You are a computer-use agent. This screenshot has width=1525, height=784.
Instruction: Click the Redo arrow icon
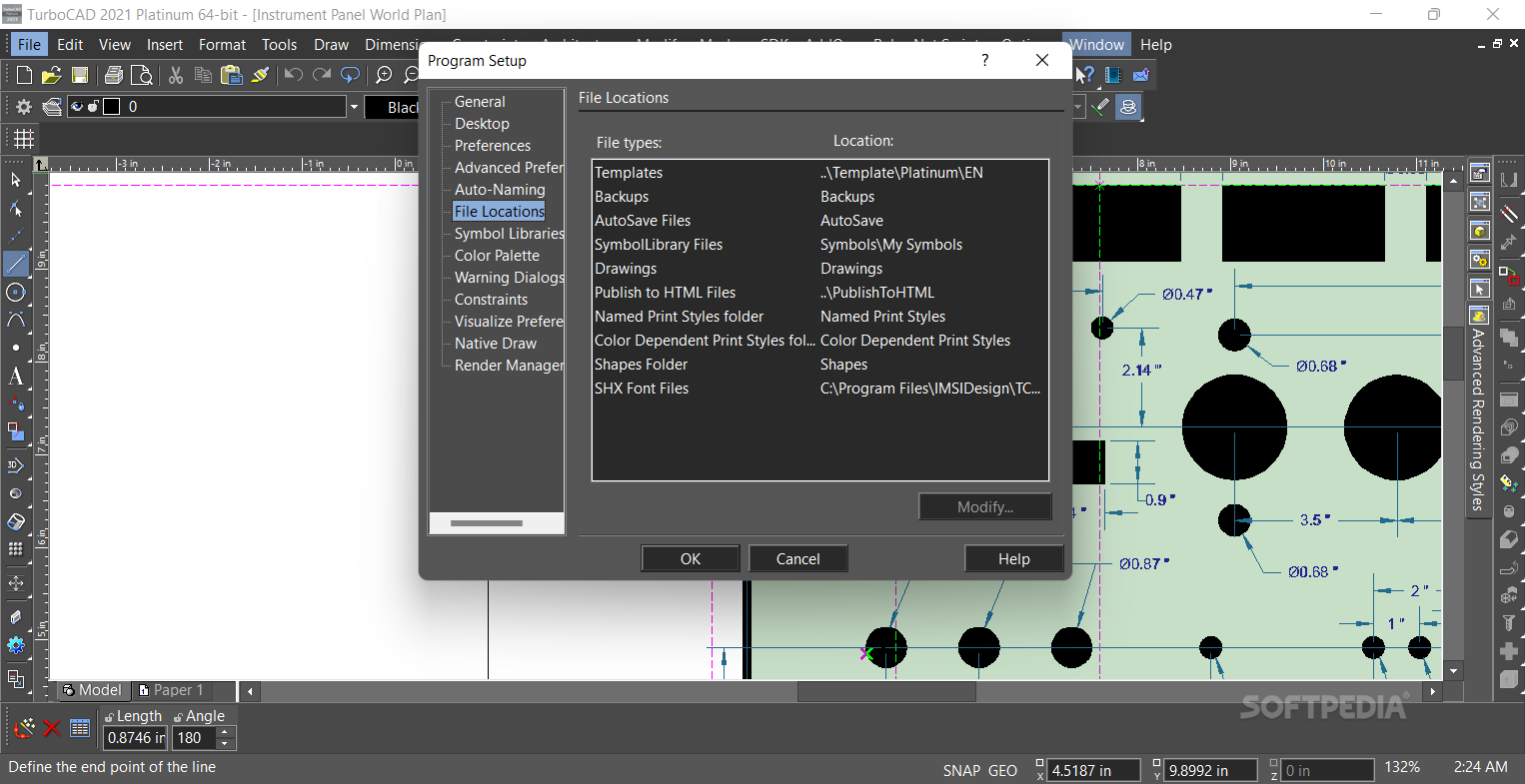(321, 75)
